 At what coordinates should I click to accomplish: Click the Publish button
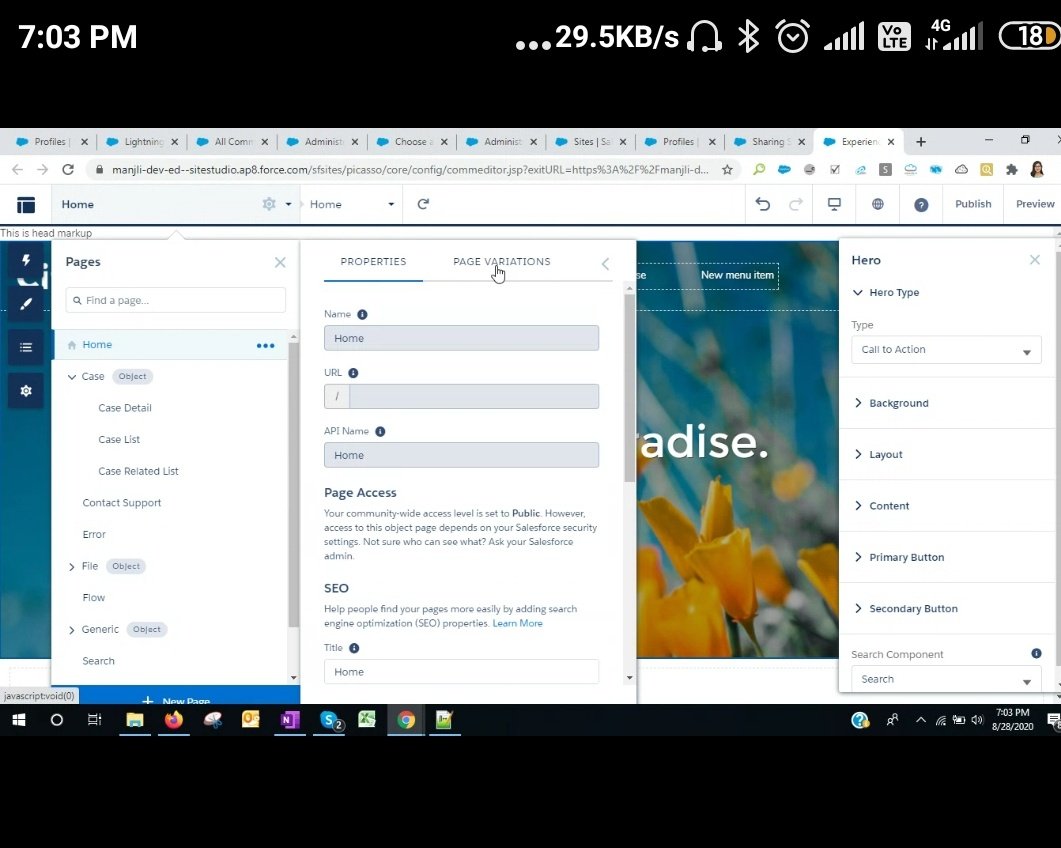coord(972,204)
